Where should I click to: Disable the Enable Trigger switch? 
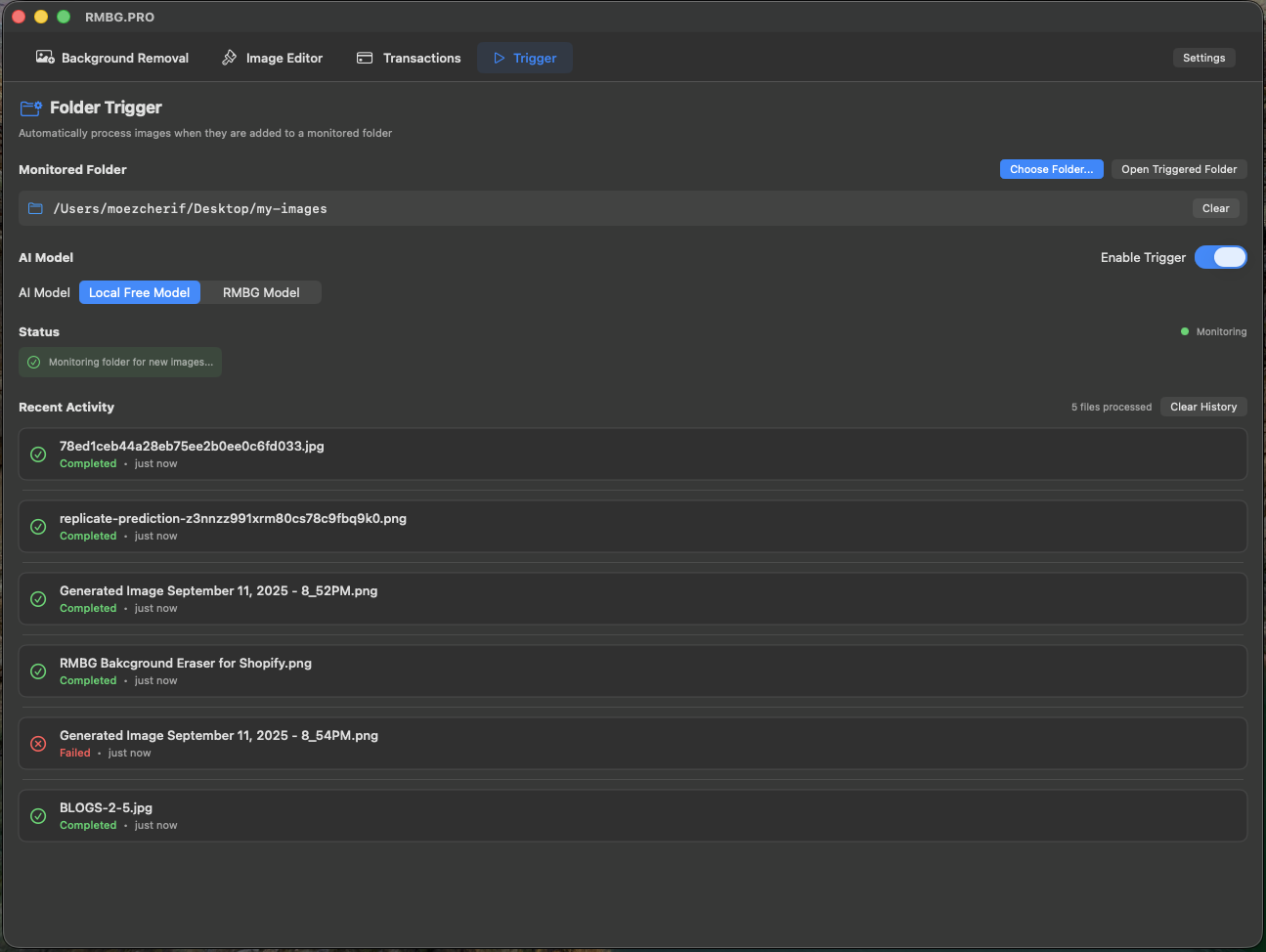(1220, 257)
